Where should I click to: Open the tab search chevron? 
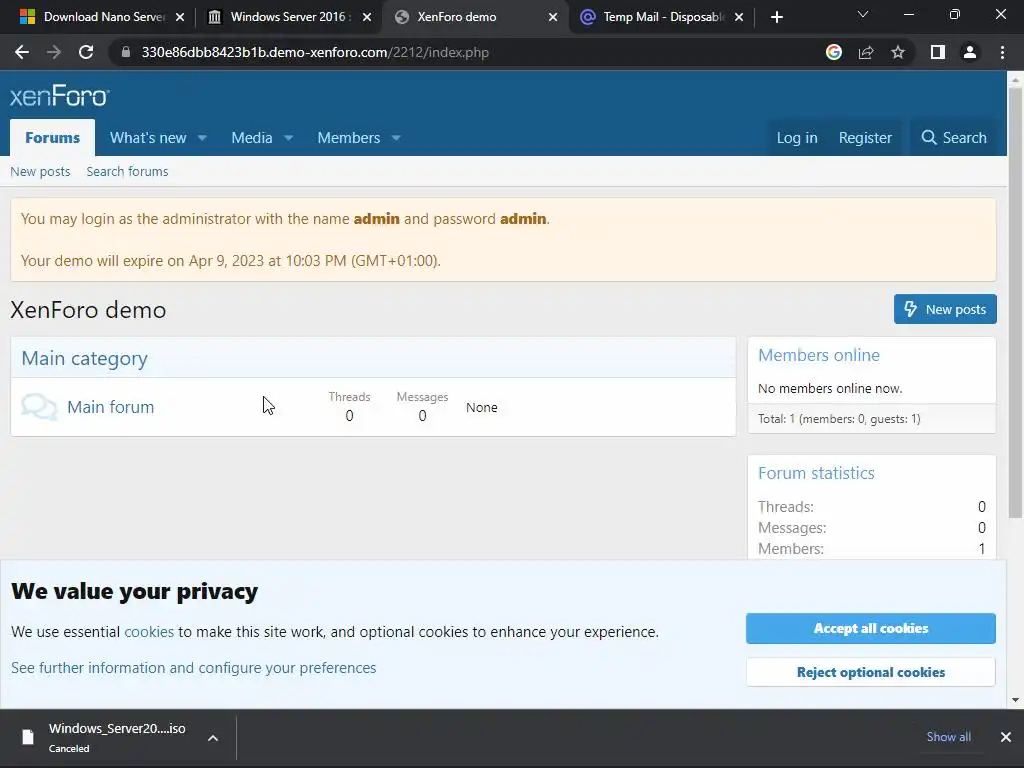point(863,14)
